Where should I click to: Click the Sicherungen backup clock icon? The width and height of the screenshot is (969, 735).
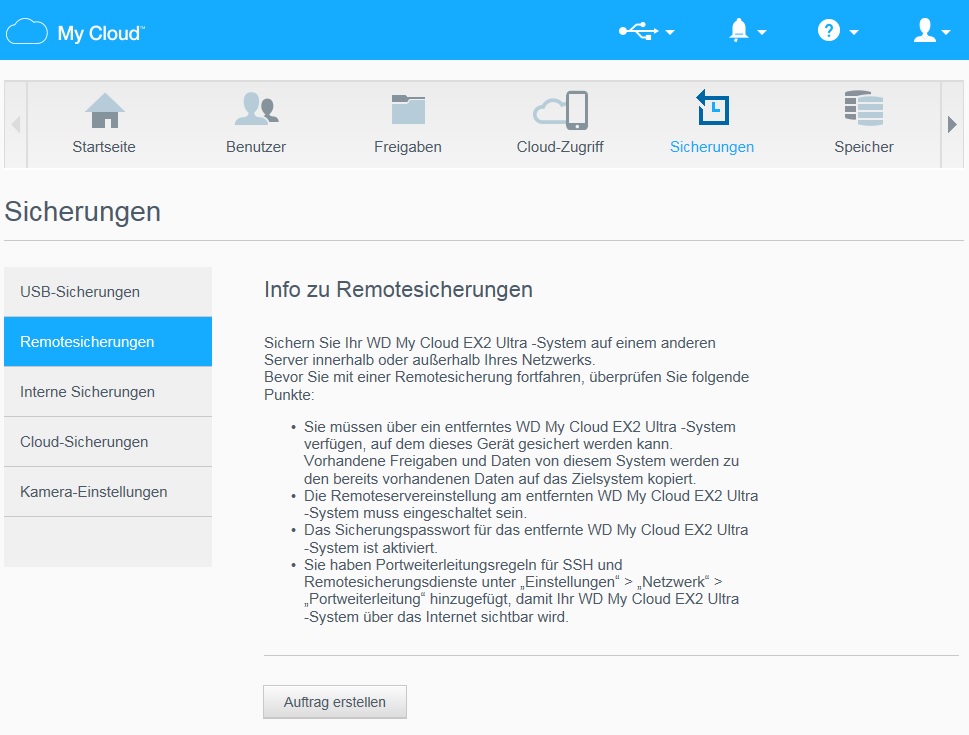point(713,108)
